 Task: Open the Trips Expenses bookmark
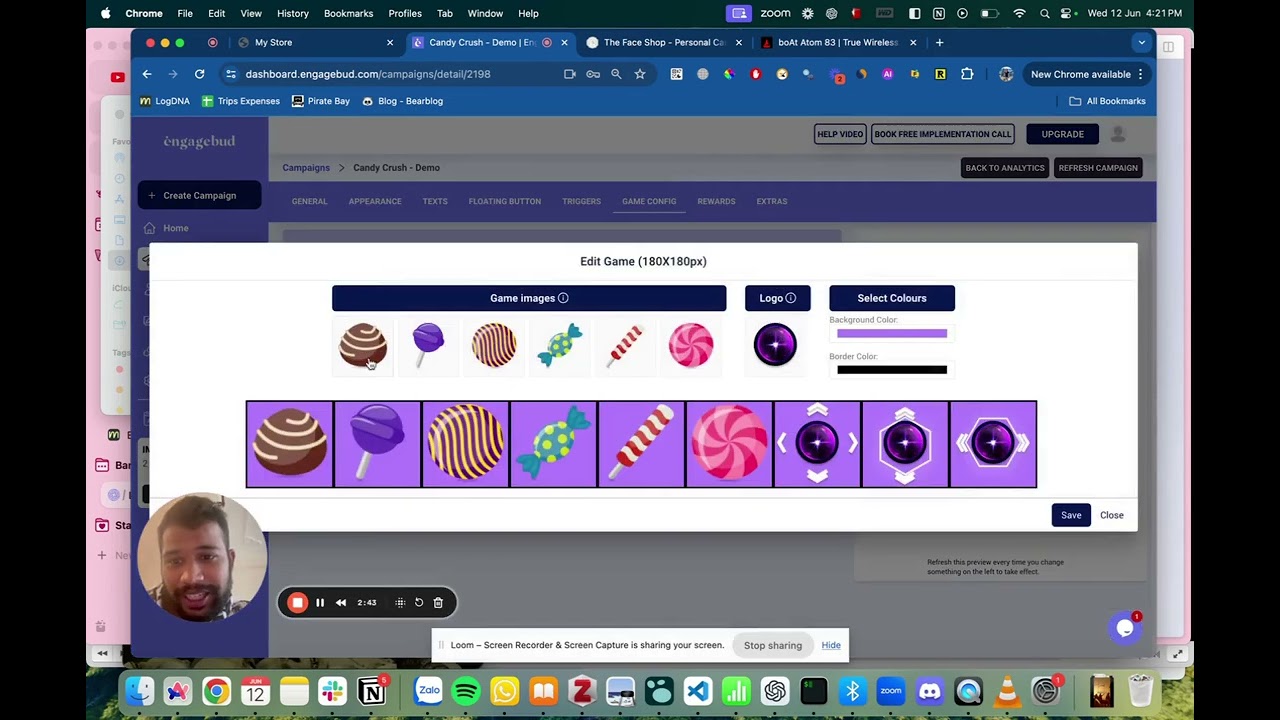click(x=240, y=101)
